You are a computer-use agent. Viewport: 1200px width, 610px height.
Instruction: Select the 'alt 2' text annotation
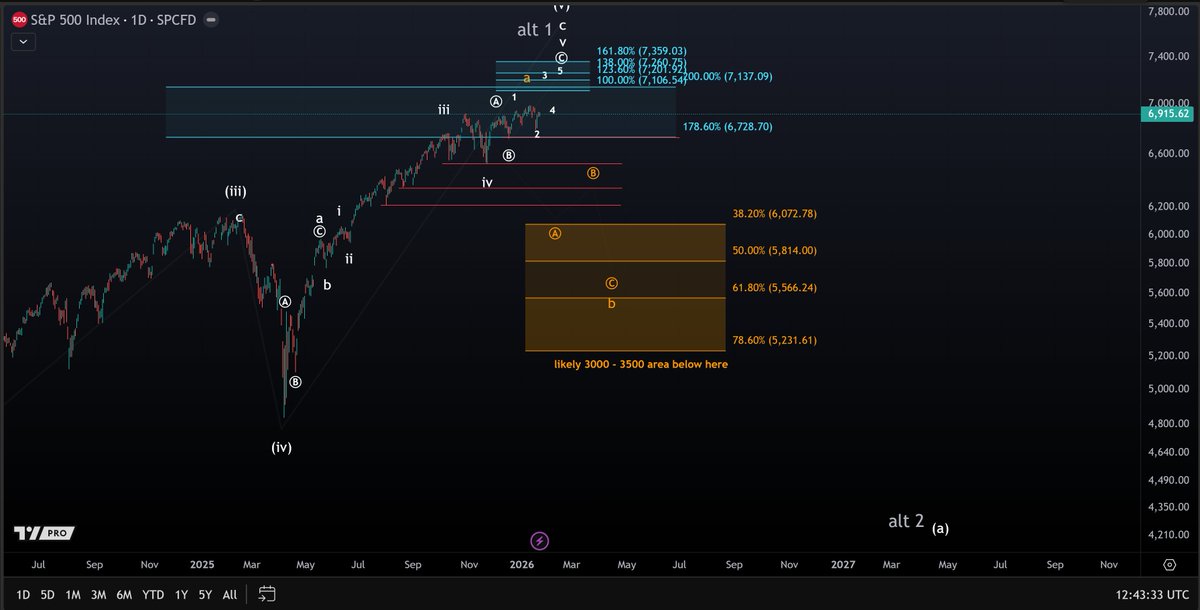click(x=906, y=521)
